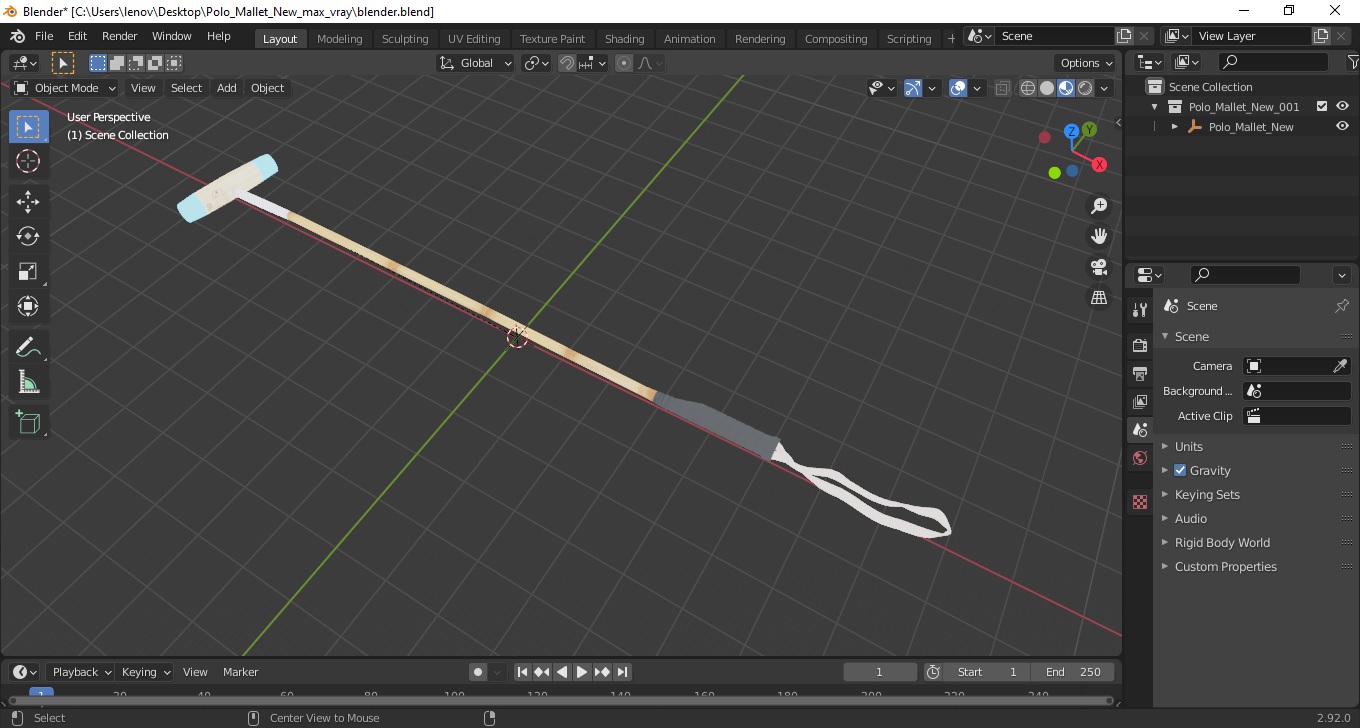This screenshot has height=728, width=1360.
Task: Switch to Modeling workspace tab
Action: [x=339, y=39]
